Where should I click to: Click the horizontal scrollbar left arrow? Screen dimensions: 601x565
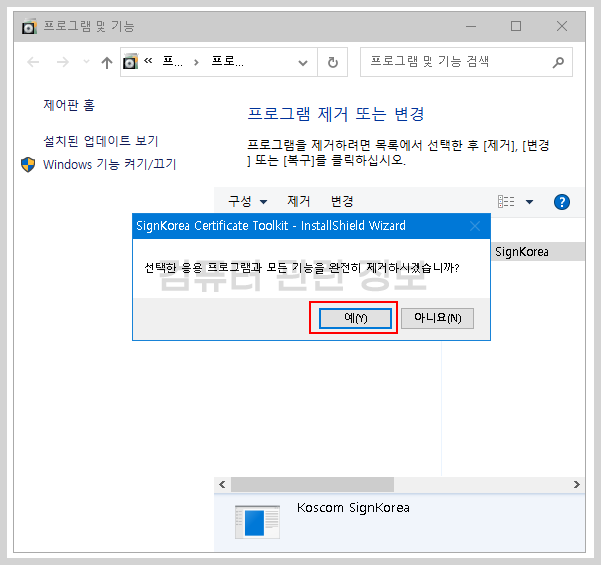222,485
